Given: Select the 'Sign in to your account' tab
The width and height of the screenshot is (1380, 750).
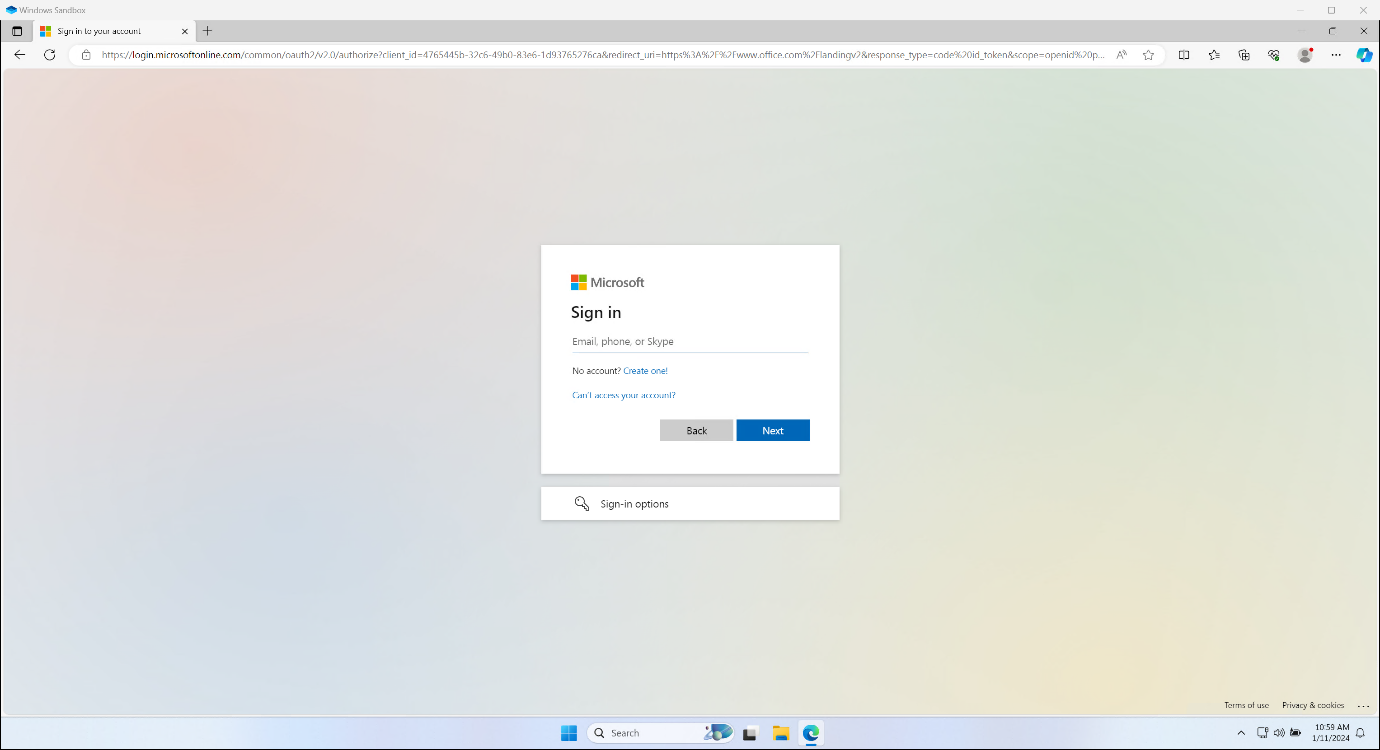Looking at the screenshot, I should 112,31.
